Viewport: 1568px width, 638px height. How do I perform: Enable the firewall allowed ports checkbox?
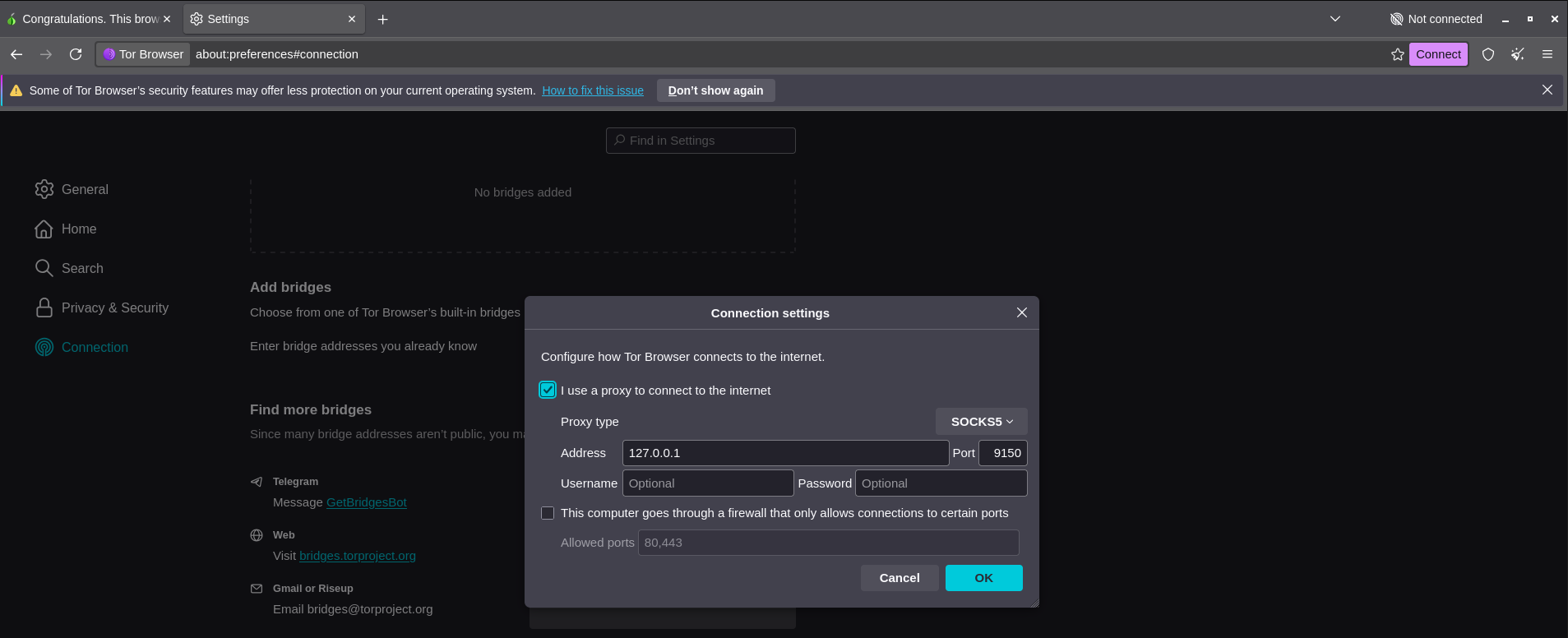(548, 513)
